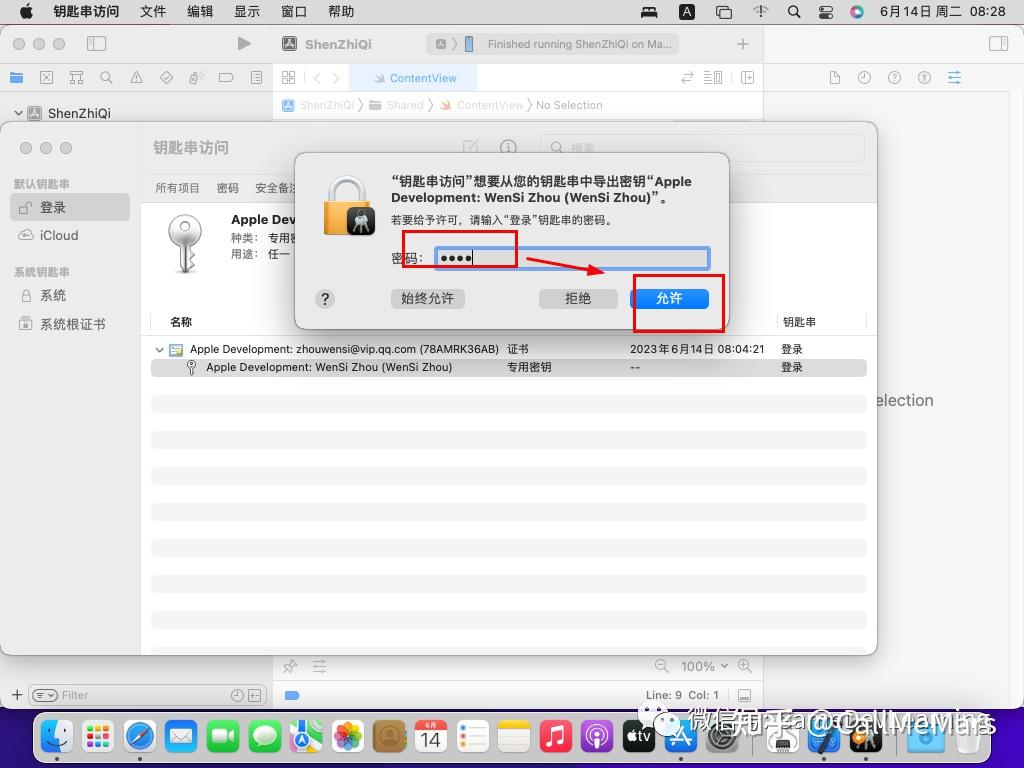Image resolution: width=1024 pixels, height=768 pixels.
Task: Click the info button in Keychain Access toolbar
Action: 508,148
